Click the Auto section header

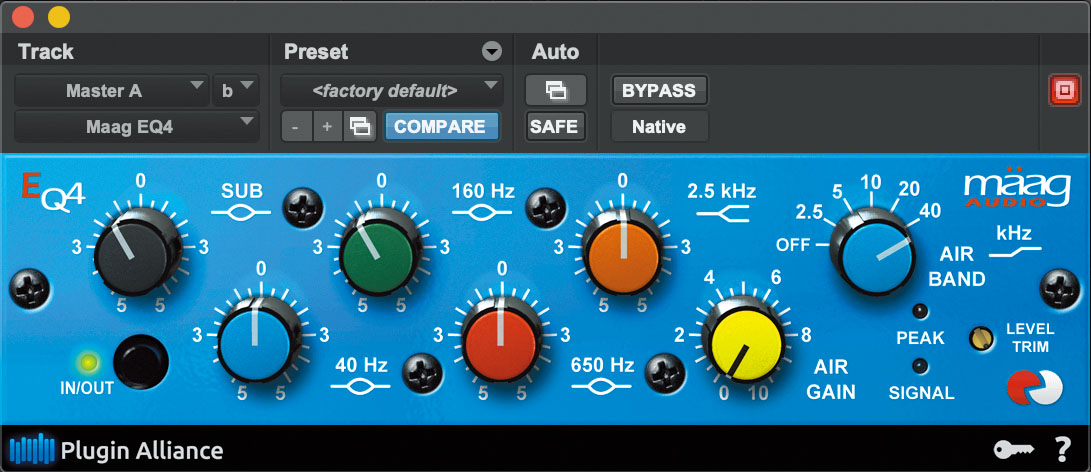(x=555, y=52)
